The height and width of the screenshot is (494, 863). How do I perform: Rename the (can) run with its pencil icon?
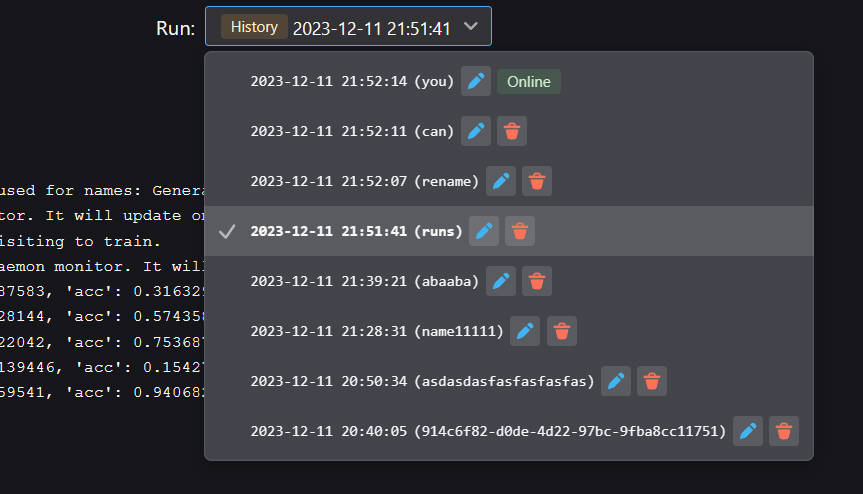click(477, 131)
